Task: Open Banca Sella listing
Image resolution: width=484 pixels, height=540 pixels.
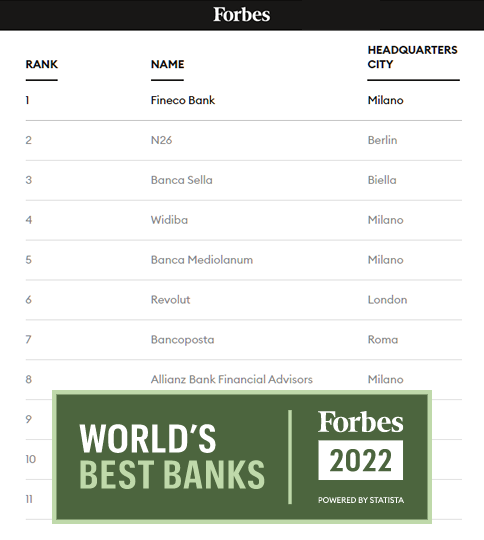Action: tap(182, 180)
